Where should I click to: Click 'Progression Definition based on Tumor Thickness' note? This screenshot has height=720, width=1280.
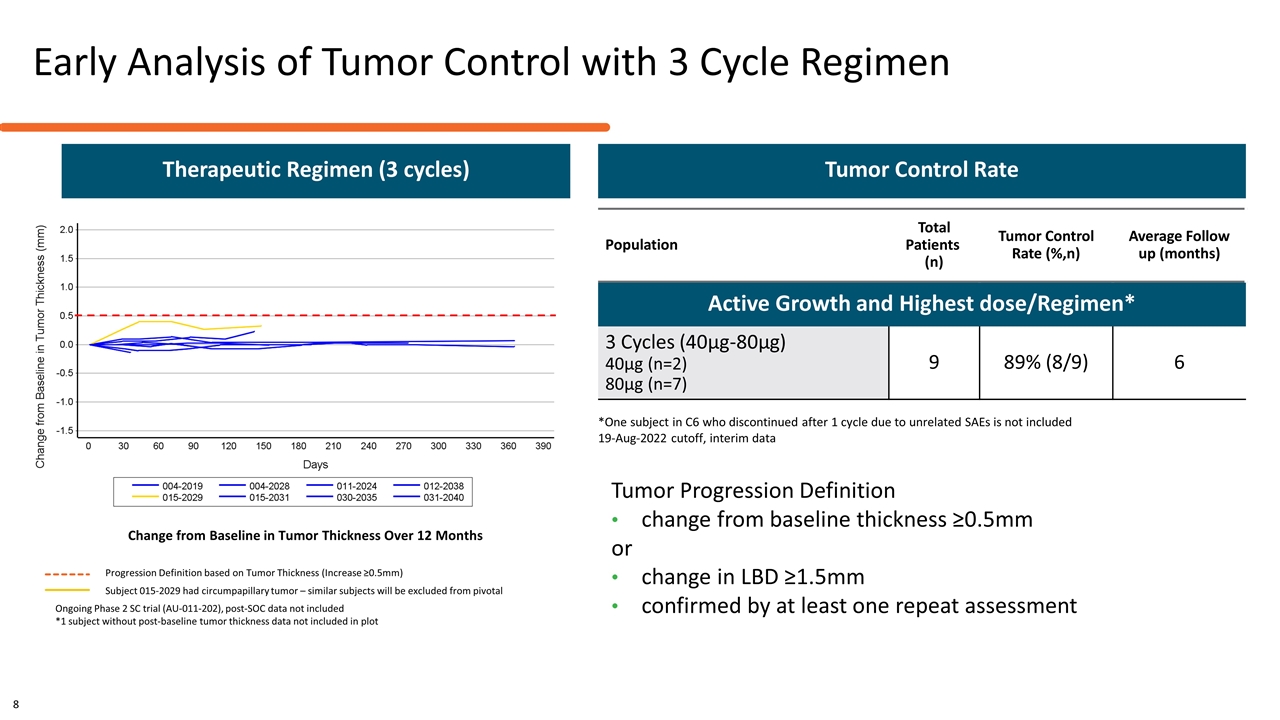(x=254, y=573)
